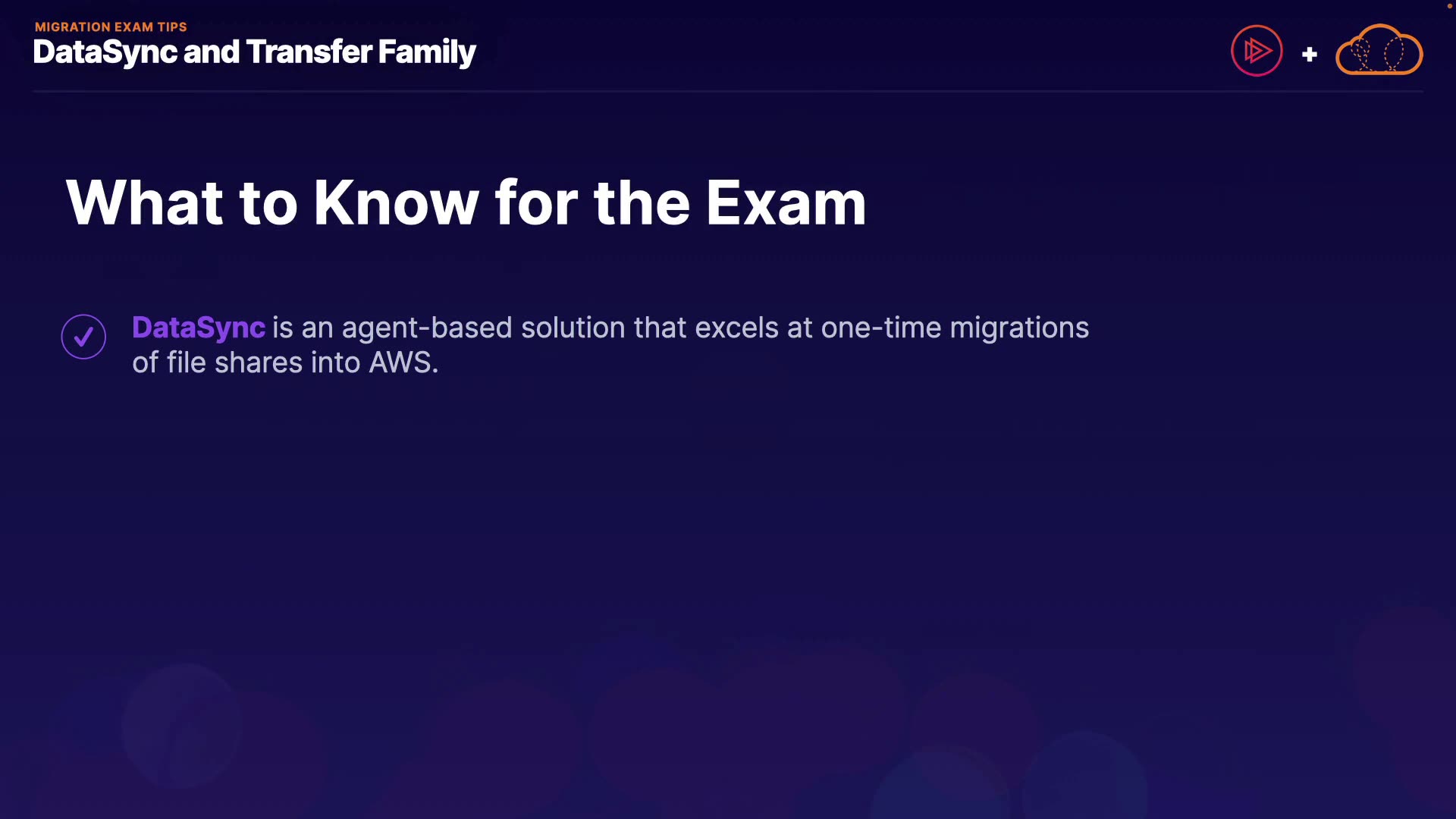
Task: Click the word "Exam" in the large heading
Action: pos(786,203)
